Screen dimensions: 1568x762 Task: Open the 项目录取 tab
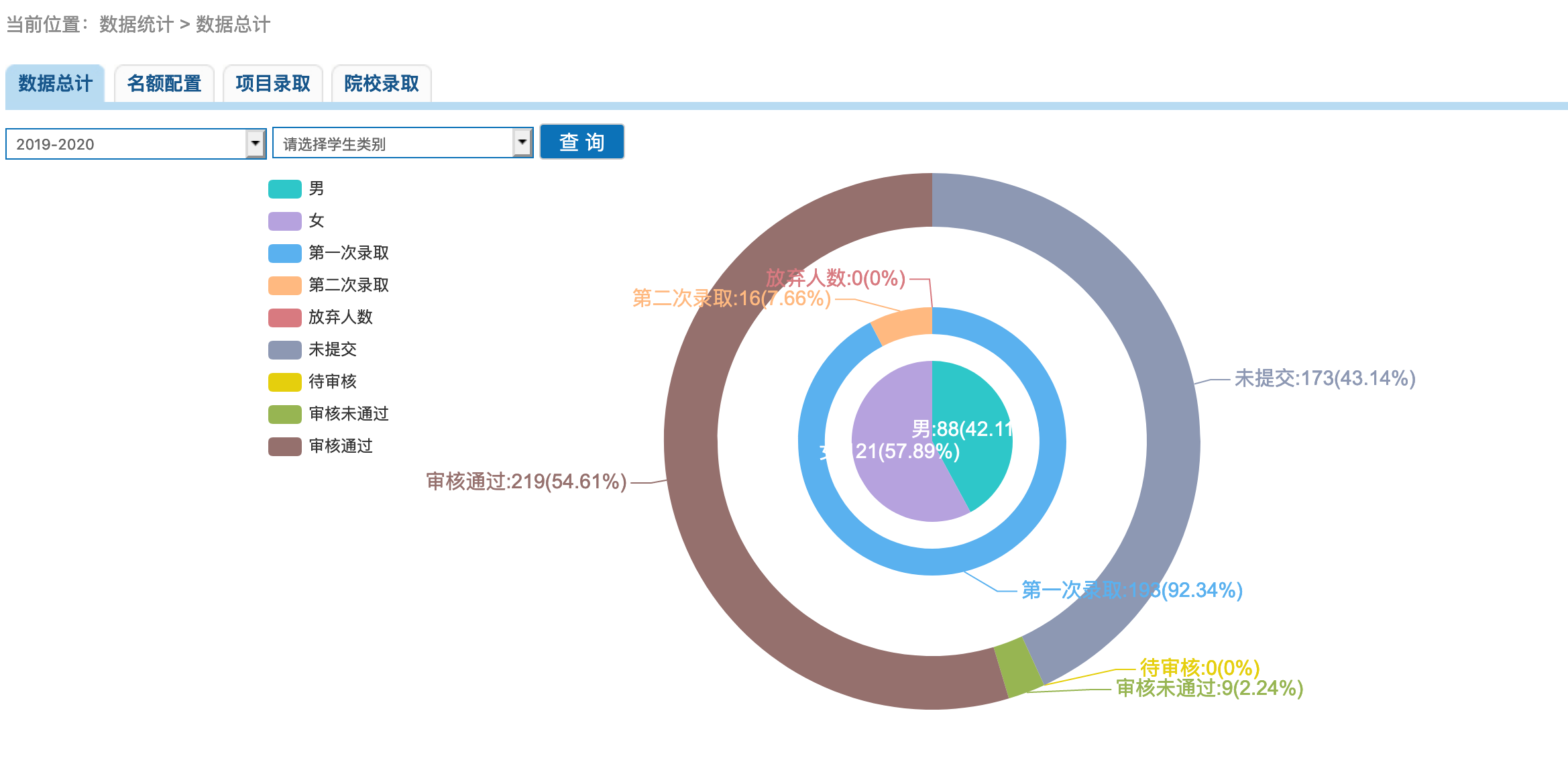(x=273, y=84)
